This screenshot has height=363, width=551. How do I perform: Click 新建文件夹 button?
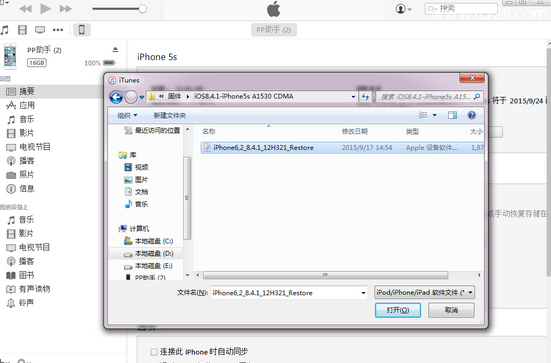(x=170, y=115)
